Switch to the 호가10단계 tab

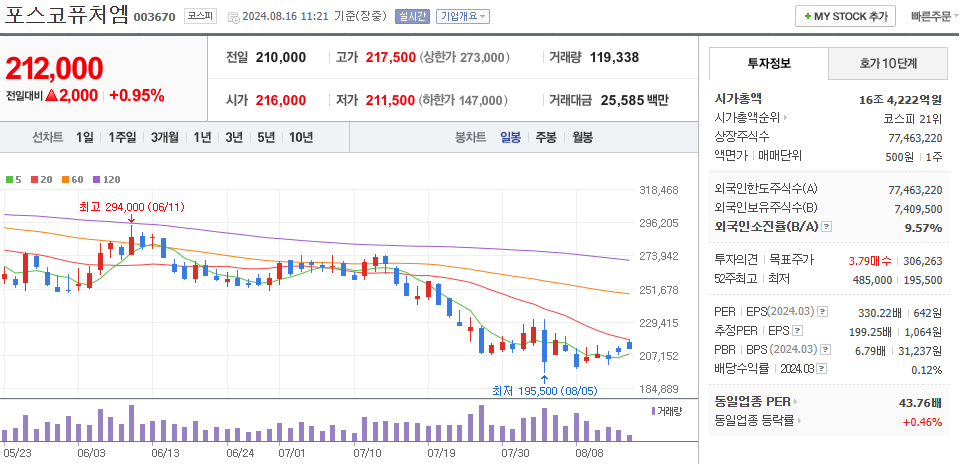pyautogui.click(x=888, y=63)
